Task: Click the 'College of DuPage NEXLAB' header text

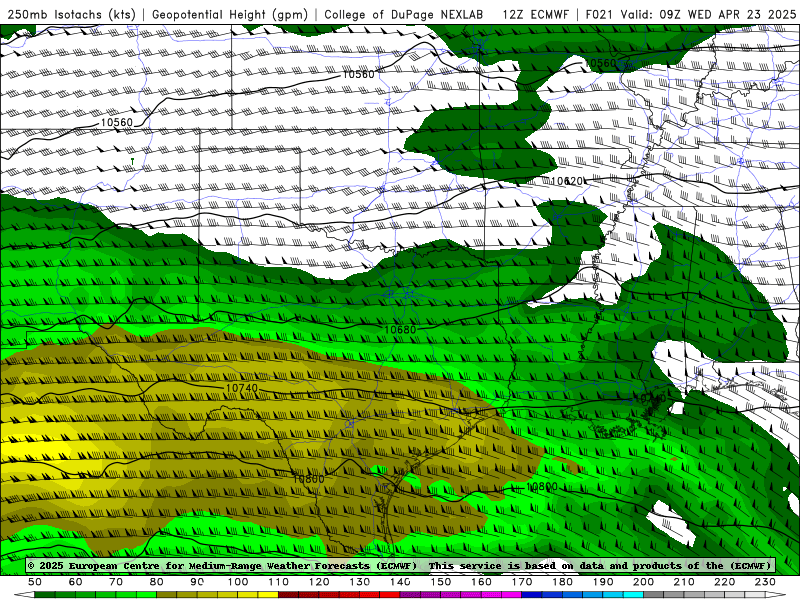Action: coord(404,14)
